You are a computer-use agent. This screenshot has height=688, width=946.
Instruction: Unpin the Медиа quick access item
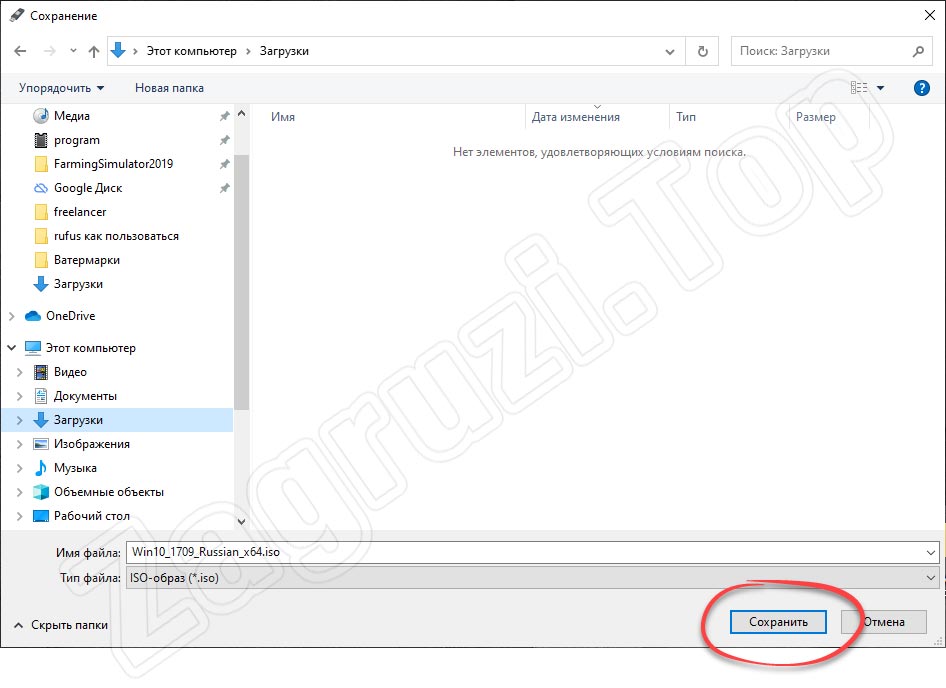tap(224, 116)
